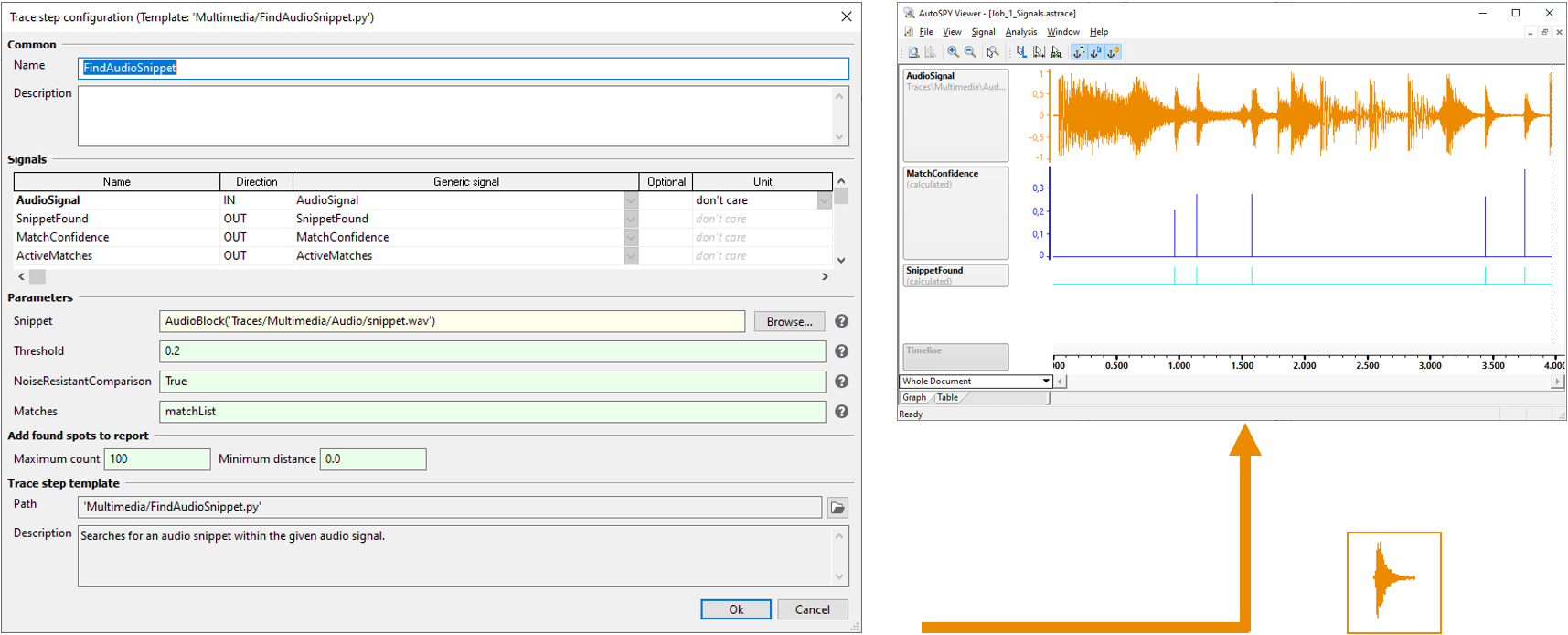The height and width of the screenshot is (635, 1568).
Task: Click the Browse... button
Action: [789, 321]
